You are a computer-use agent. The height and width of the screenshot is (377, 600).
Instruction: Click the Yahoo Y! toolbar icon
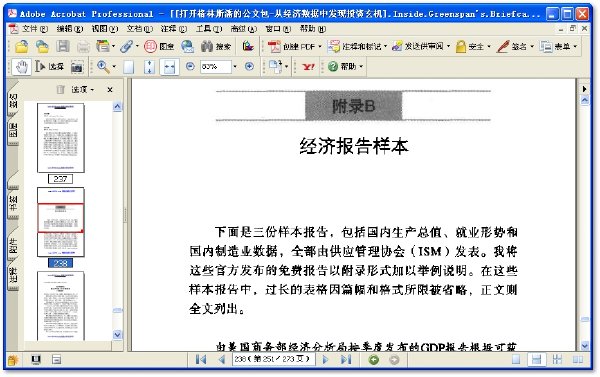point(308,67)
